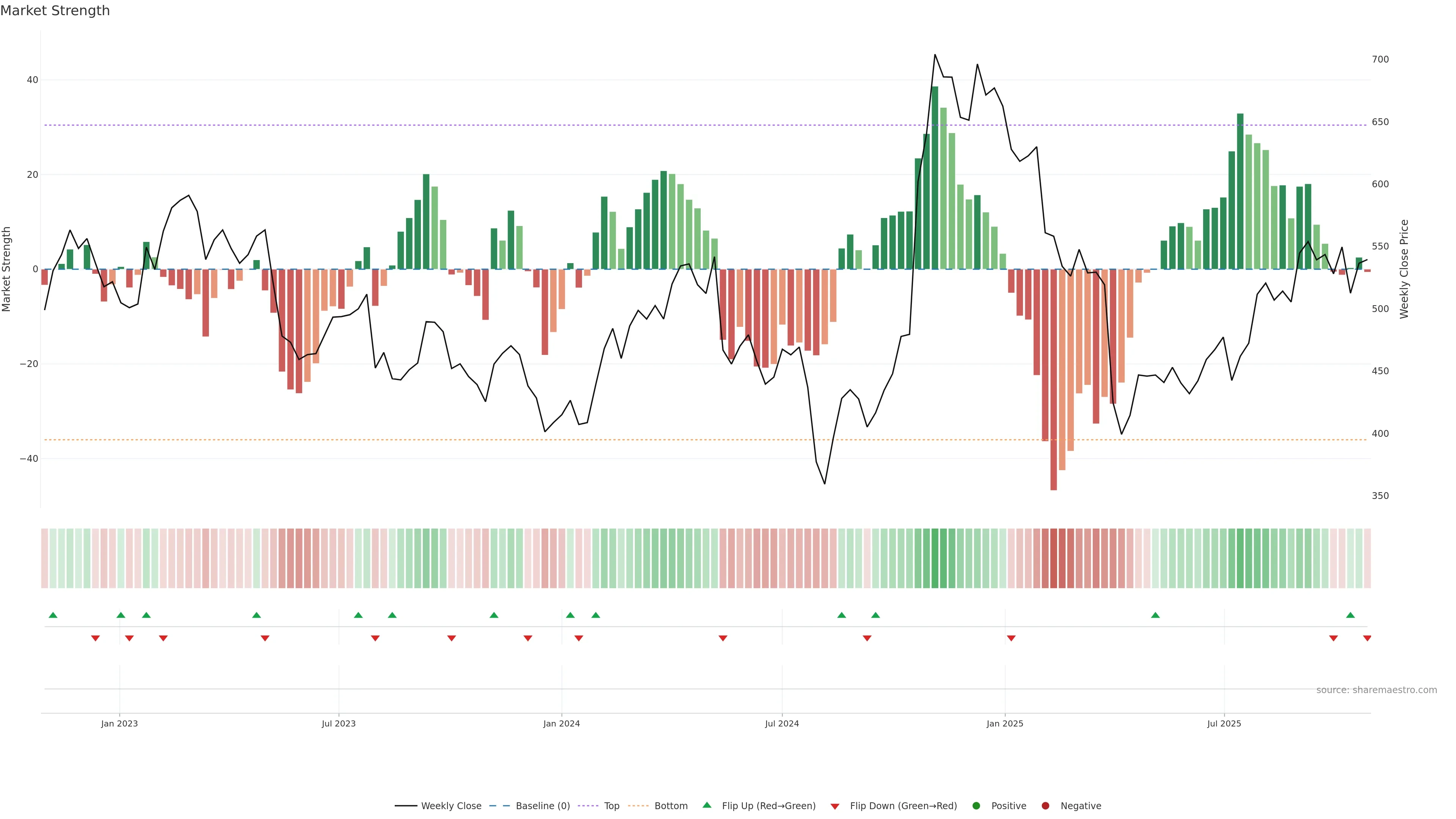The width and height of the screenshot is (1456, 819).
Task: Click the rightmost green flip-up triangle marker
Action: pos(1350,615)
